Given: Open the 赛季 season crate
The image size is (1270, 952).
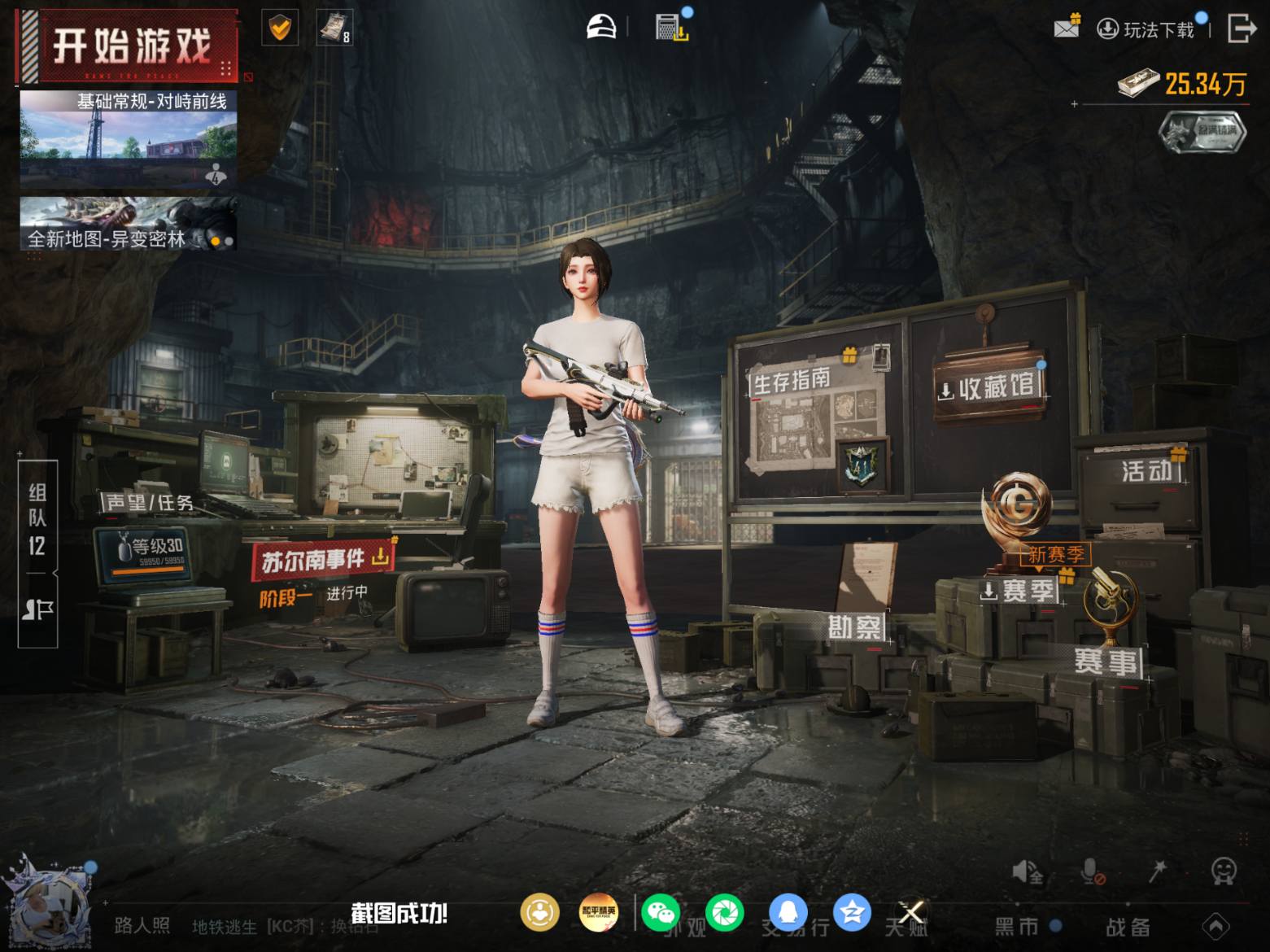Looking at the screenshot, I should (x=1019, y=591).
